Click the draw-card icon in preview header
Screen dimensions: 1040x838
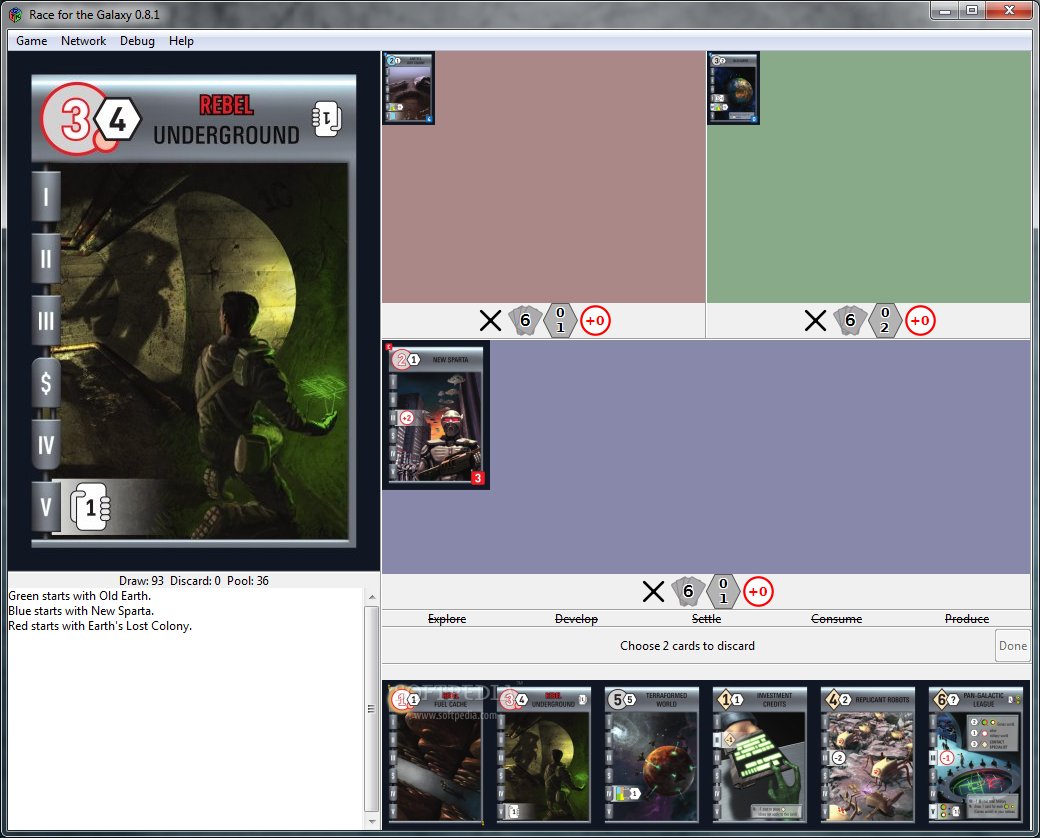327,119
